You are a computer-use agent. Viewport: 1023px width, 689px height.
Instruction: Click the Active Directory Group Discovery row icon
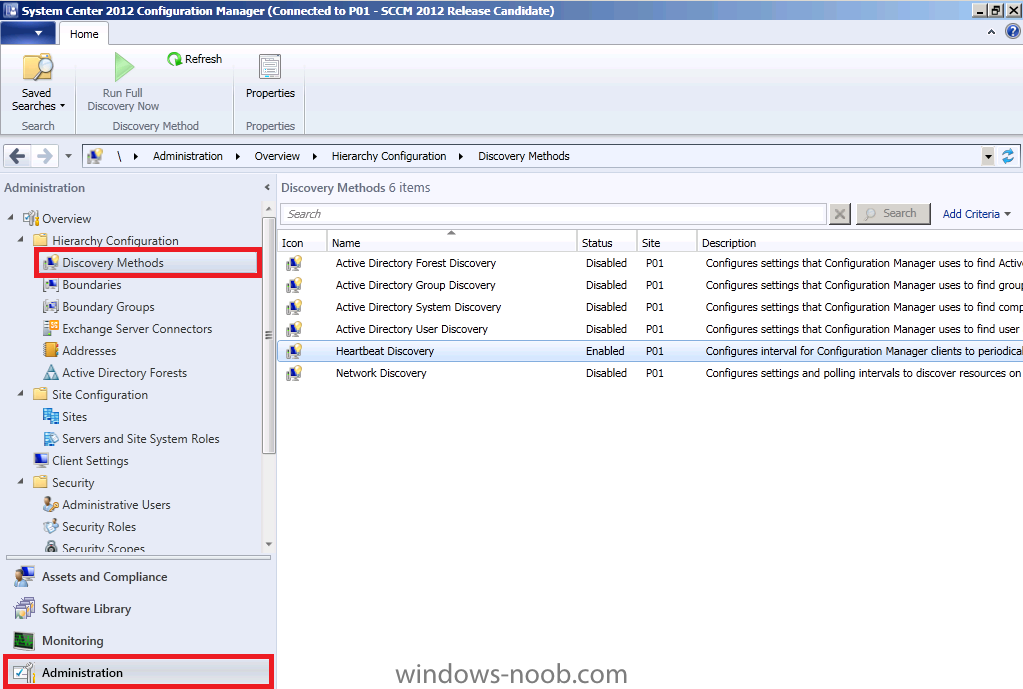294,285
